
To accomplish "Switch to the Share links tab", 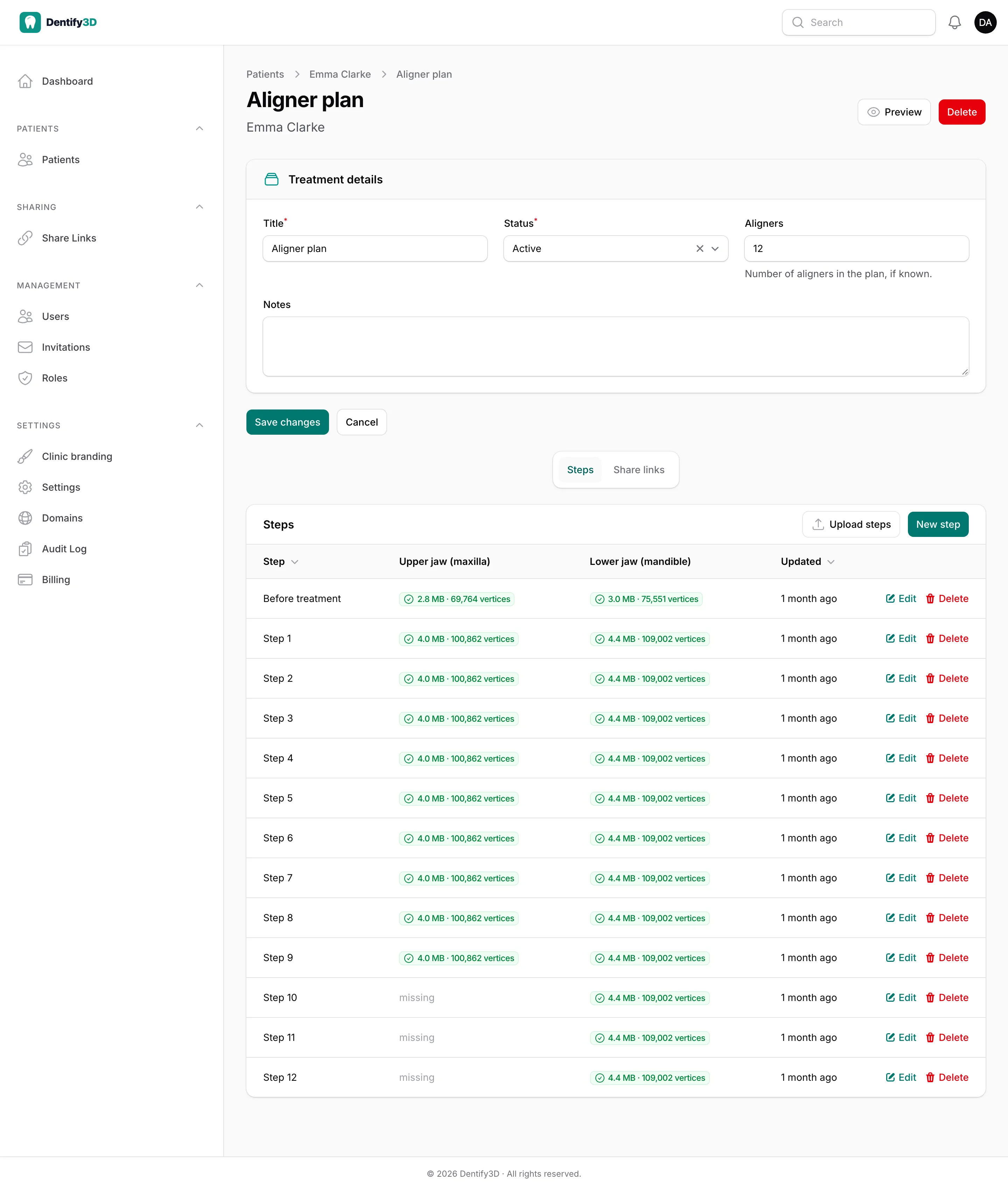I will (639, 470).
